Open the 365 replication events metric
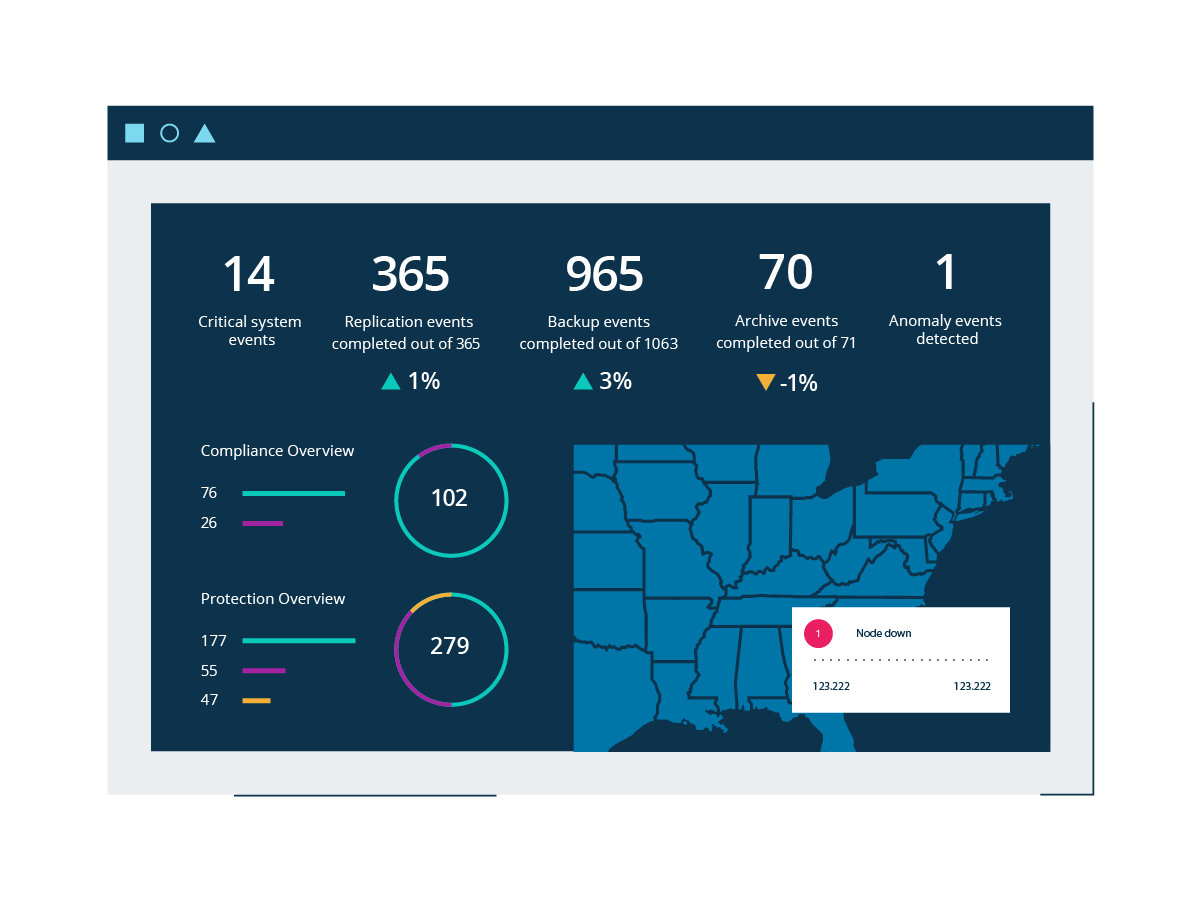 pyautogui.click(x=410, y=274)
